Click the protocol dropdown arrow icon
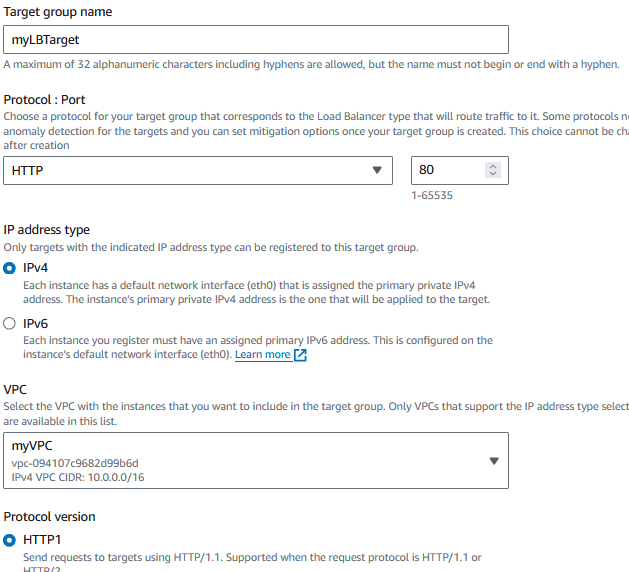Image resolution: width=629 pixels, height=572 pixels. [377, 170]
